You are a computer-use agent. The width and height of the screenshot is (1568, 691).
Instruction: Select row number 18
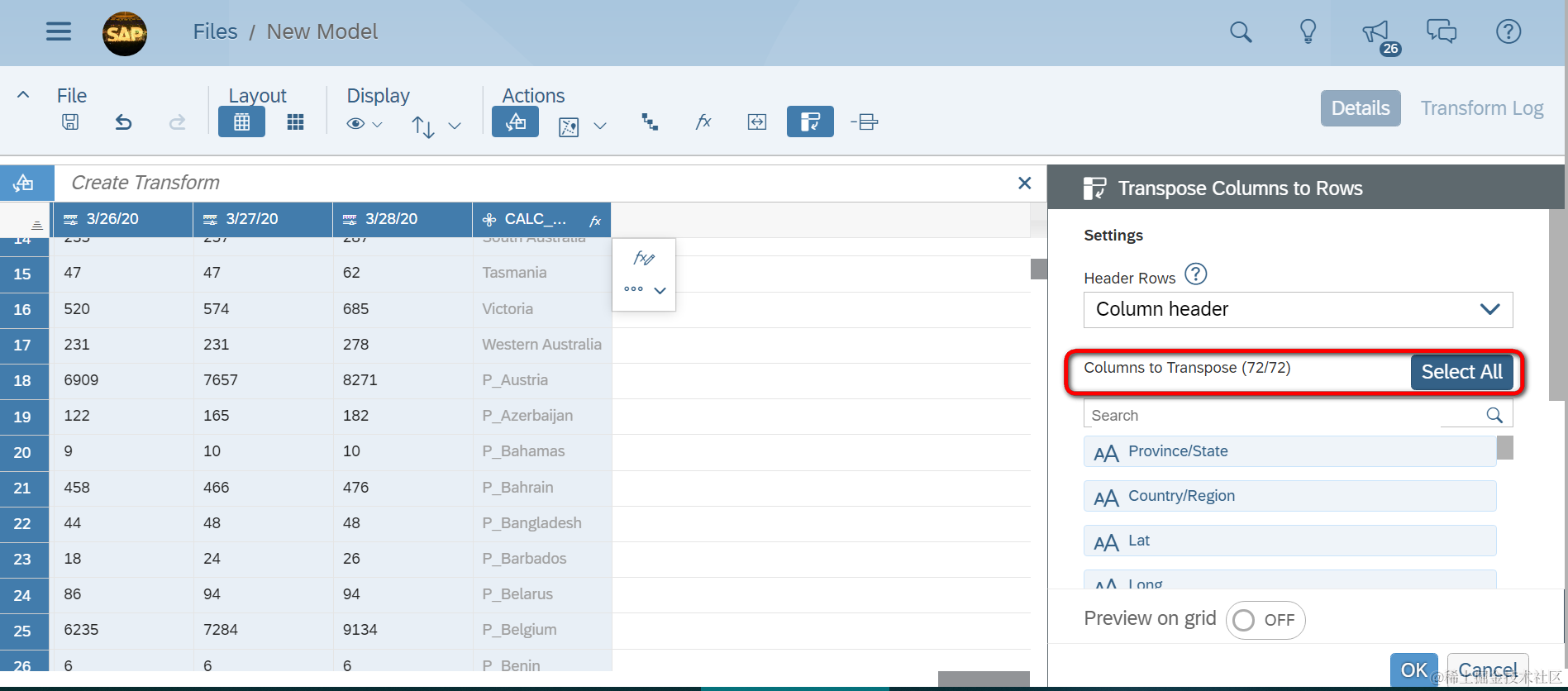tap(23, 381)
